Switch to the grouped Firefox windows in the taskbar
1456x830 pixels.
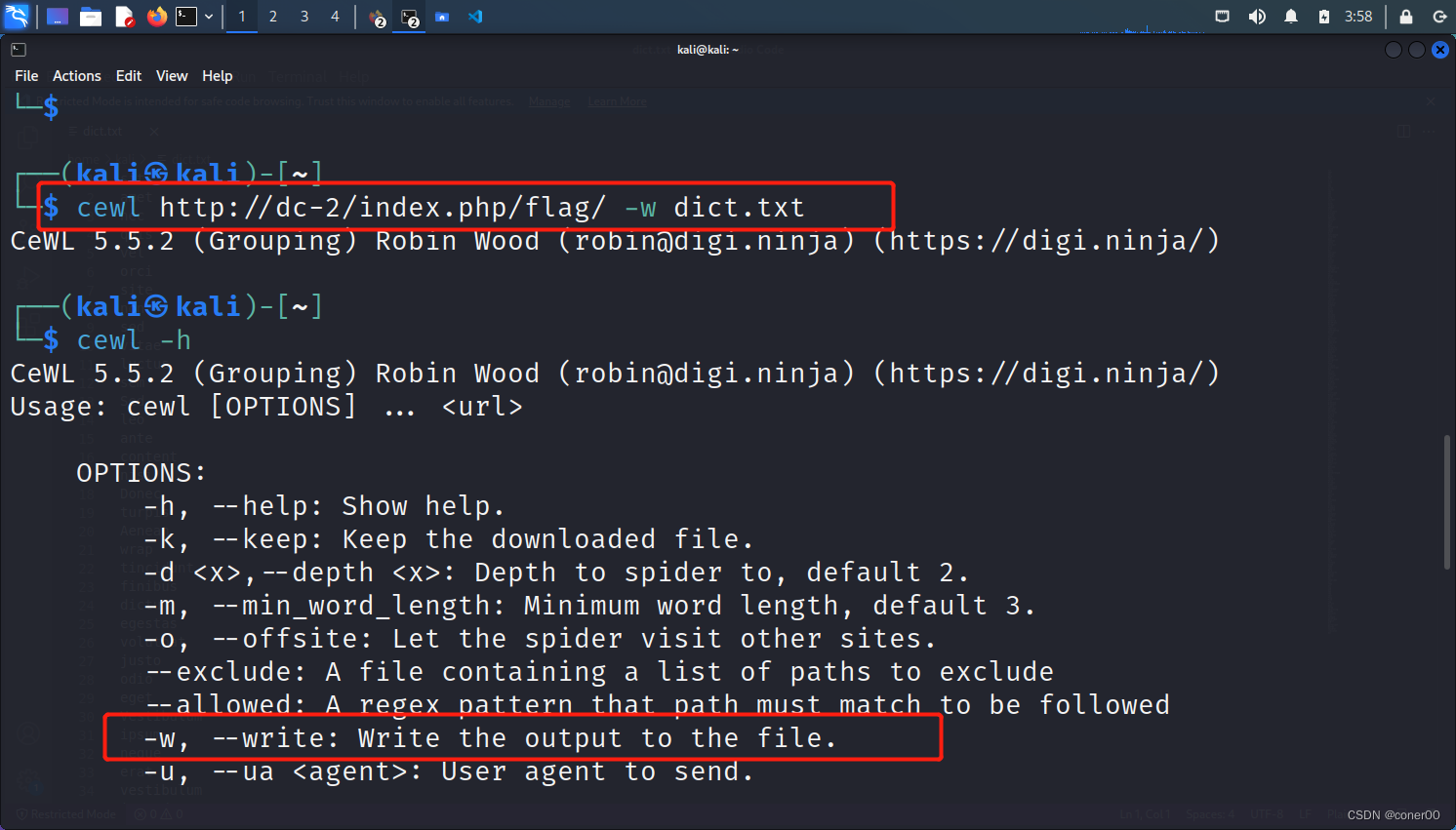coord(377,17)
